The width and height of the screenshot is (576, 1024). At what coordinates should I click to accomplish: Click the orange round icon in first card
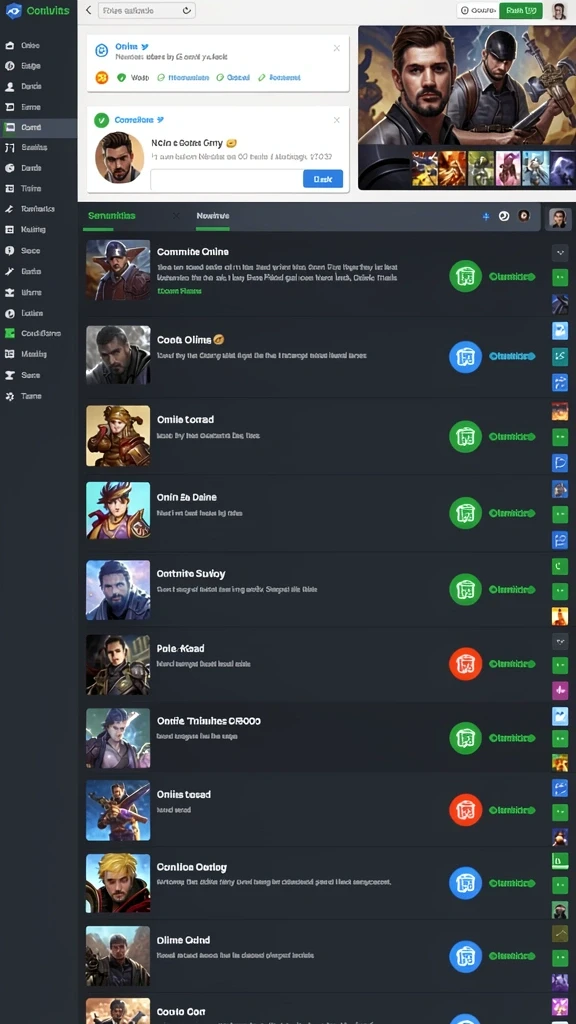(x=102, y=77)
